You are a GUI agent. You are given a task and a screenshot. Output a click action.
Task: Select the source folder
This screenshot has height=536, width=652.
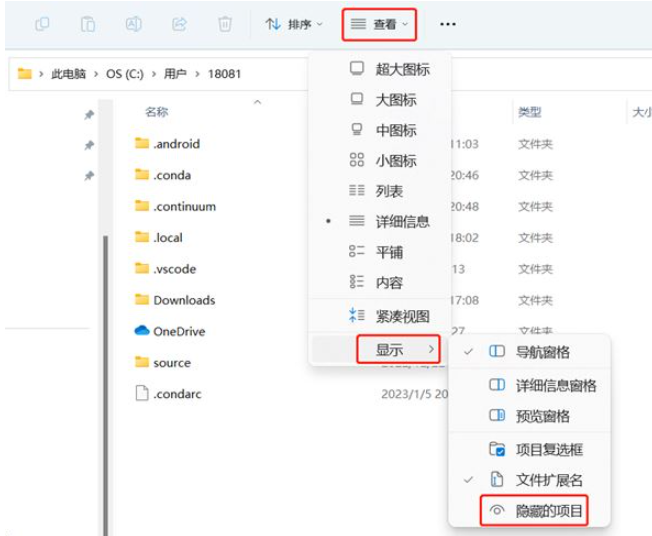pos(163,363)
